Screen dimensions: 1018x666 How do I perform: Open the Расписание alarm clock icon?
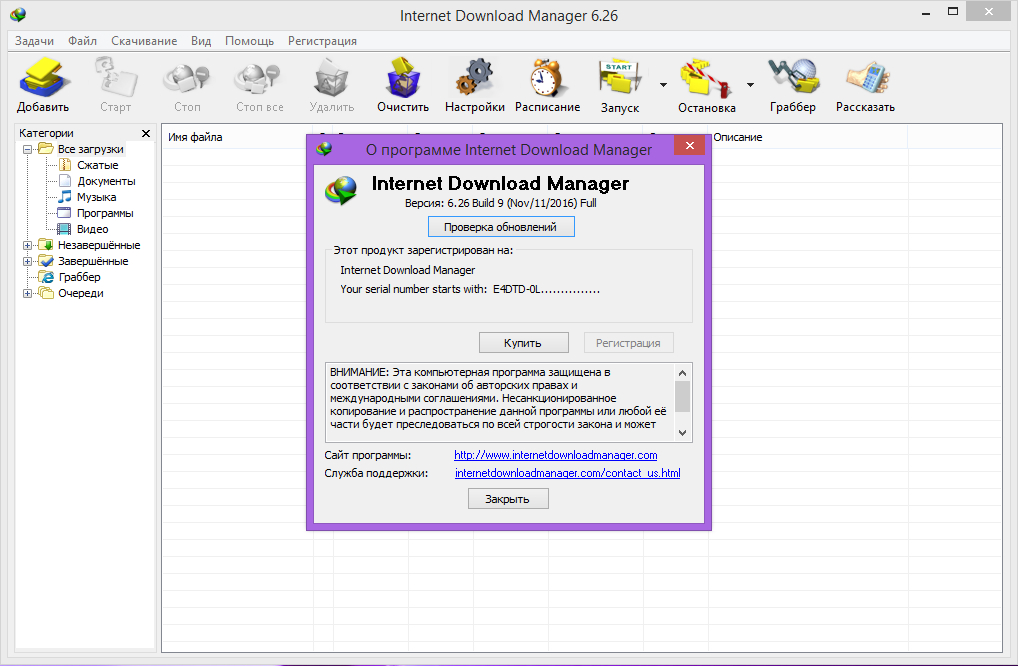pyautogui.click(x=547, y=77)
